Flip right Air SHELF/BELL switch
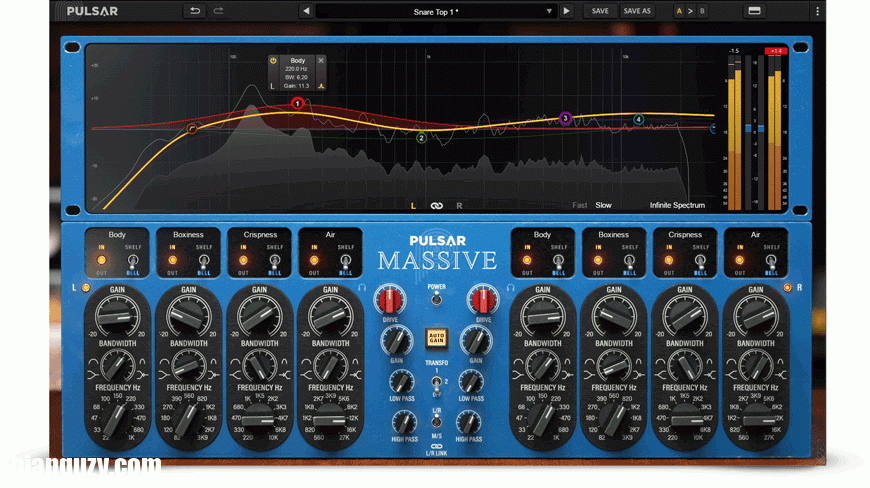 771,260
